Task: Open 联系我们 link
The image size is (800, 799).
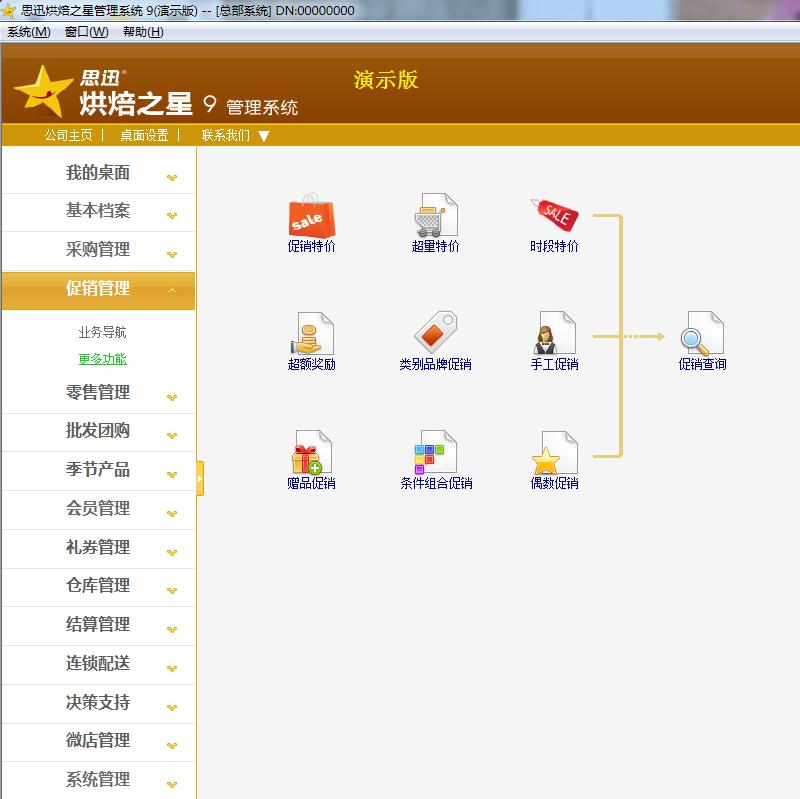Action: tap(226, 135)
